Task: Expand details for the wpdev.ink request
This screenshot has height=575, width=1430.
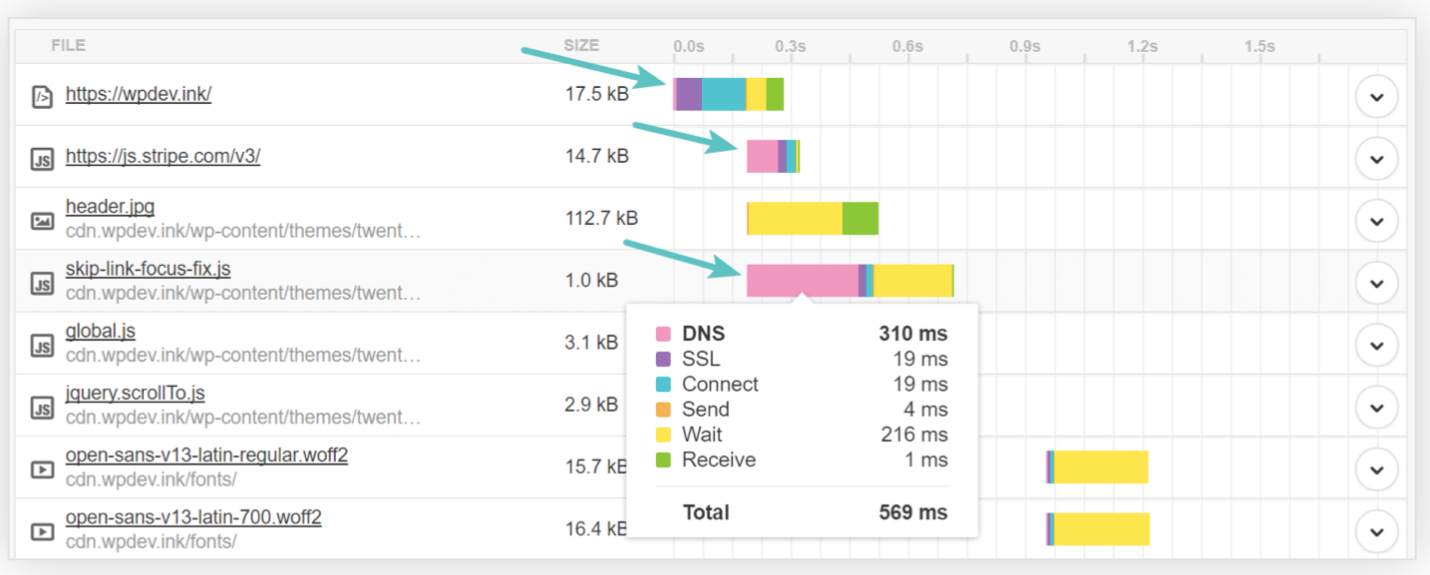Action: point(1376,97)
